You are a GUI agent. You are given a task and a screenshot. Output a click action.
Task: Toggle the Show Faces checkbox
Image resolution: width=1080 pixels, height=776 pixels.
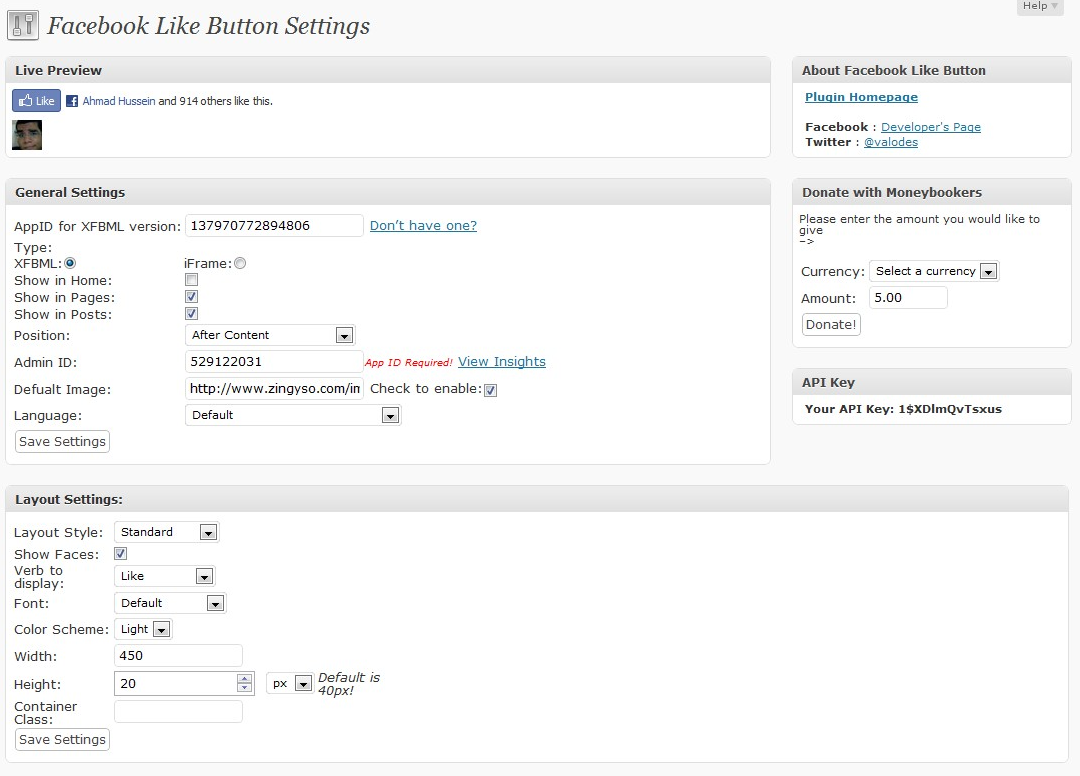click(121, 554)
